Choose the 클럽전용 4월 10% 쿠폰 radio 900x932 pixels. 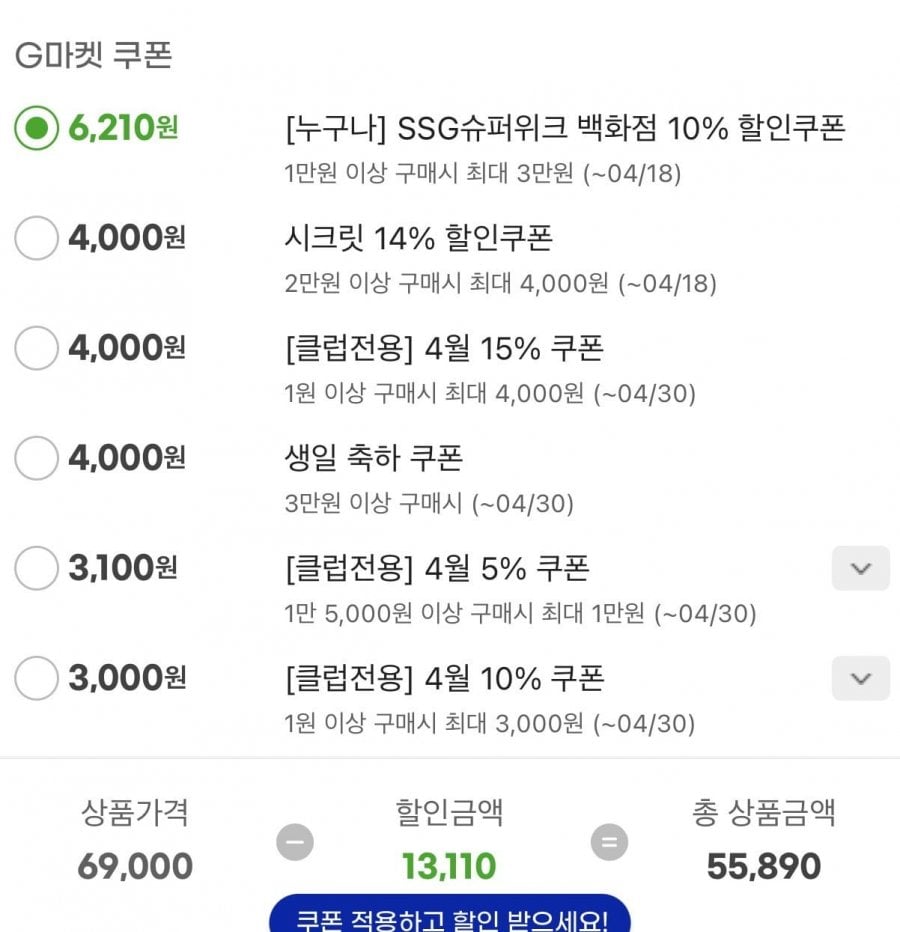click(x=37, y=679)
